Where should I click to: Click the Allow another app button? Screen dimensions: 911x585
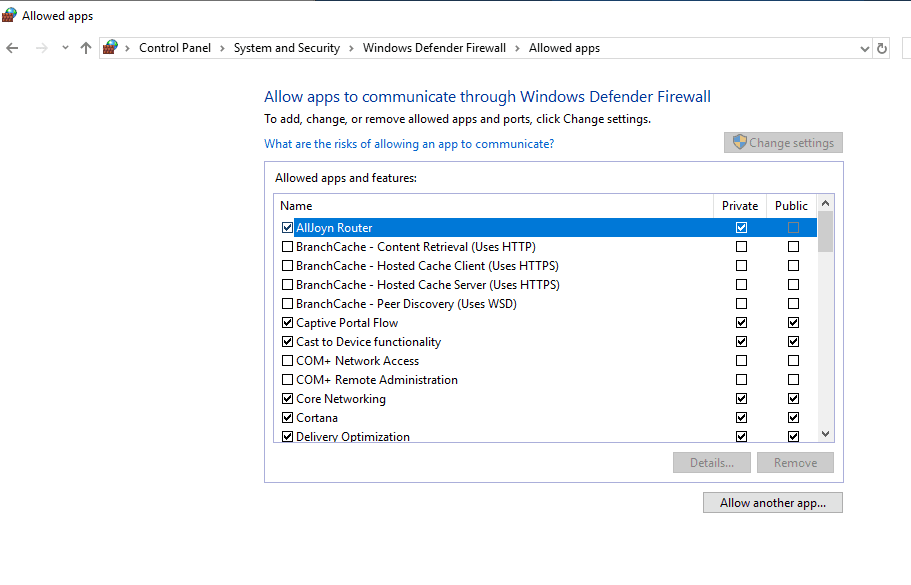[x=772, y=503]
